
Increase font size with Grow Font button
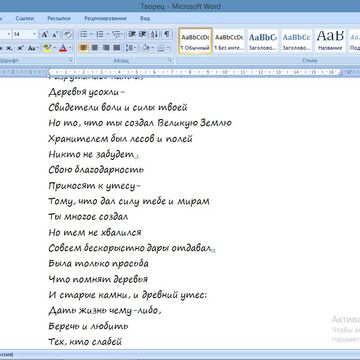pos(44,34)
